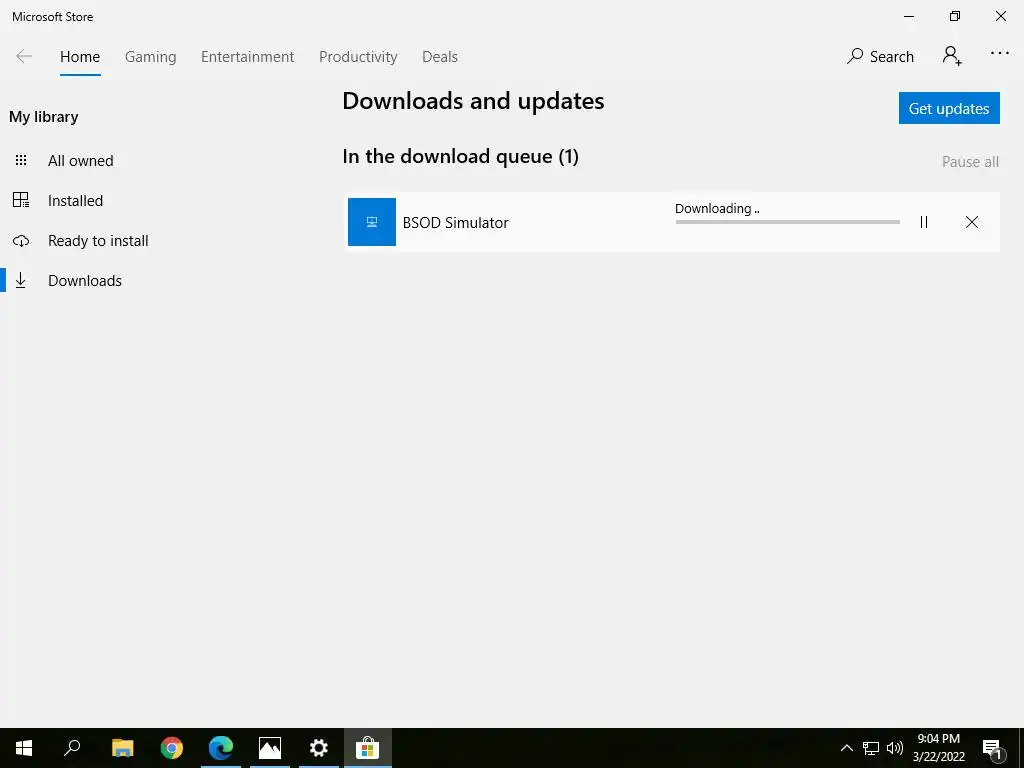Click Pause all downloads
The width and height of the screenshot is (1024, 768).
coord(970,161)
